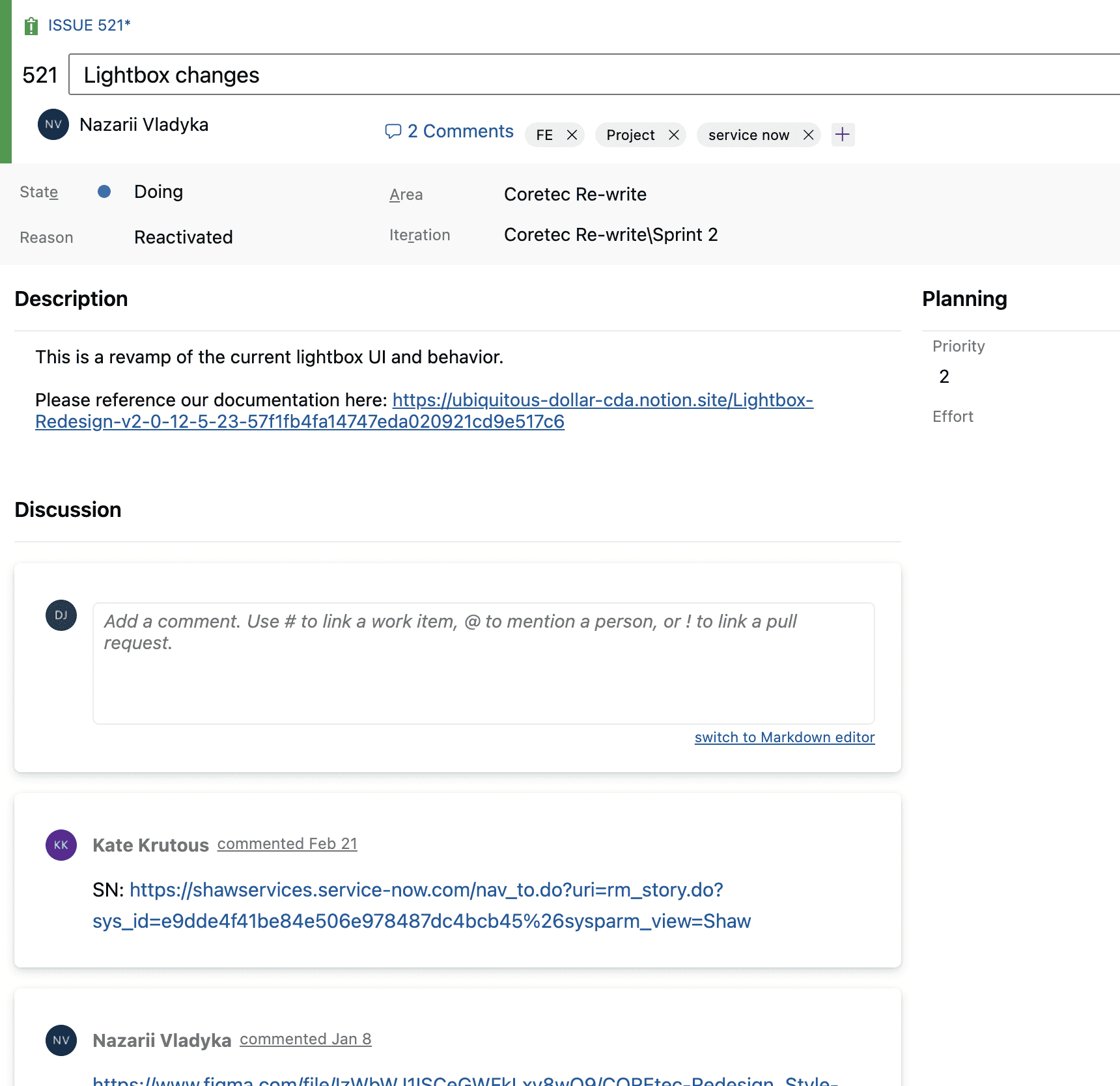This screenshot has width=1120, height=1086.
Task: Open the Notion Lightbox-Redesign documentation link
Action: coord(425,410)
